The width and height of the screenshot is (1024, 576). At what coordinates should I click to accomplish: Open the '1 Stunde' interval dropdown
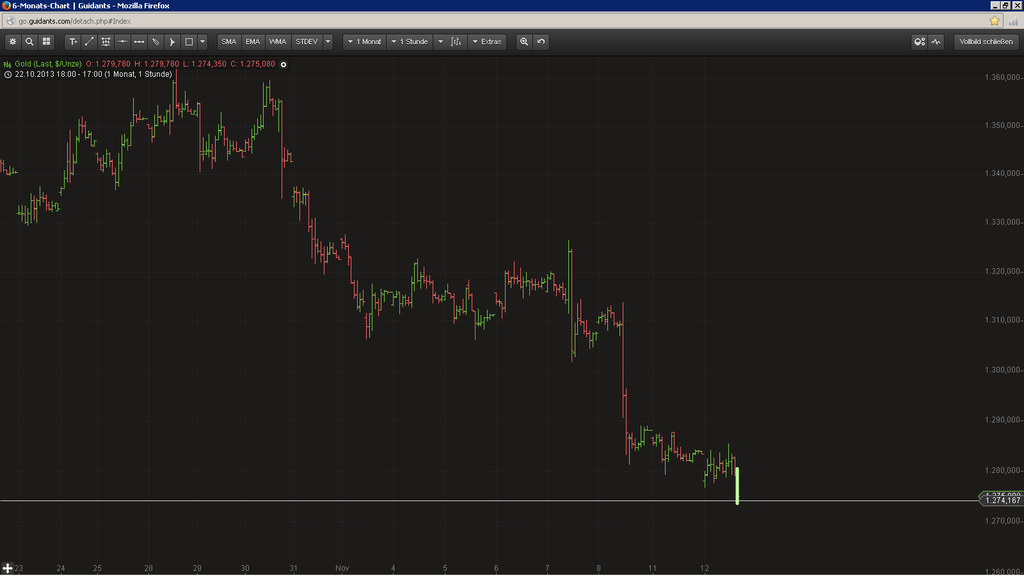[409, 42]
